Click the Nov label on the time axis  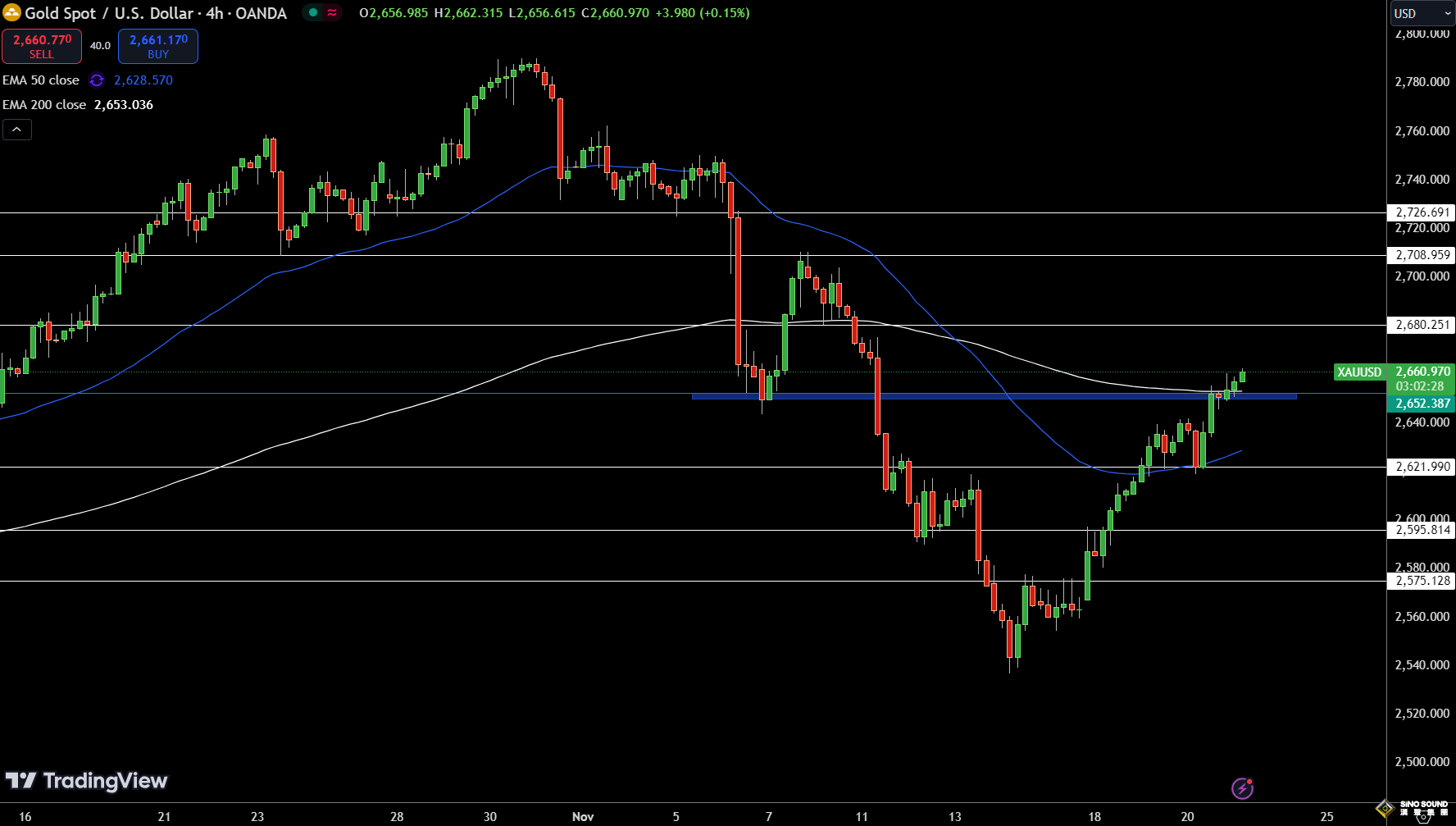point(583,816)
